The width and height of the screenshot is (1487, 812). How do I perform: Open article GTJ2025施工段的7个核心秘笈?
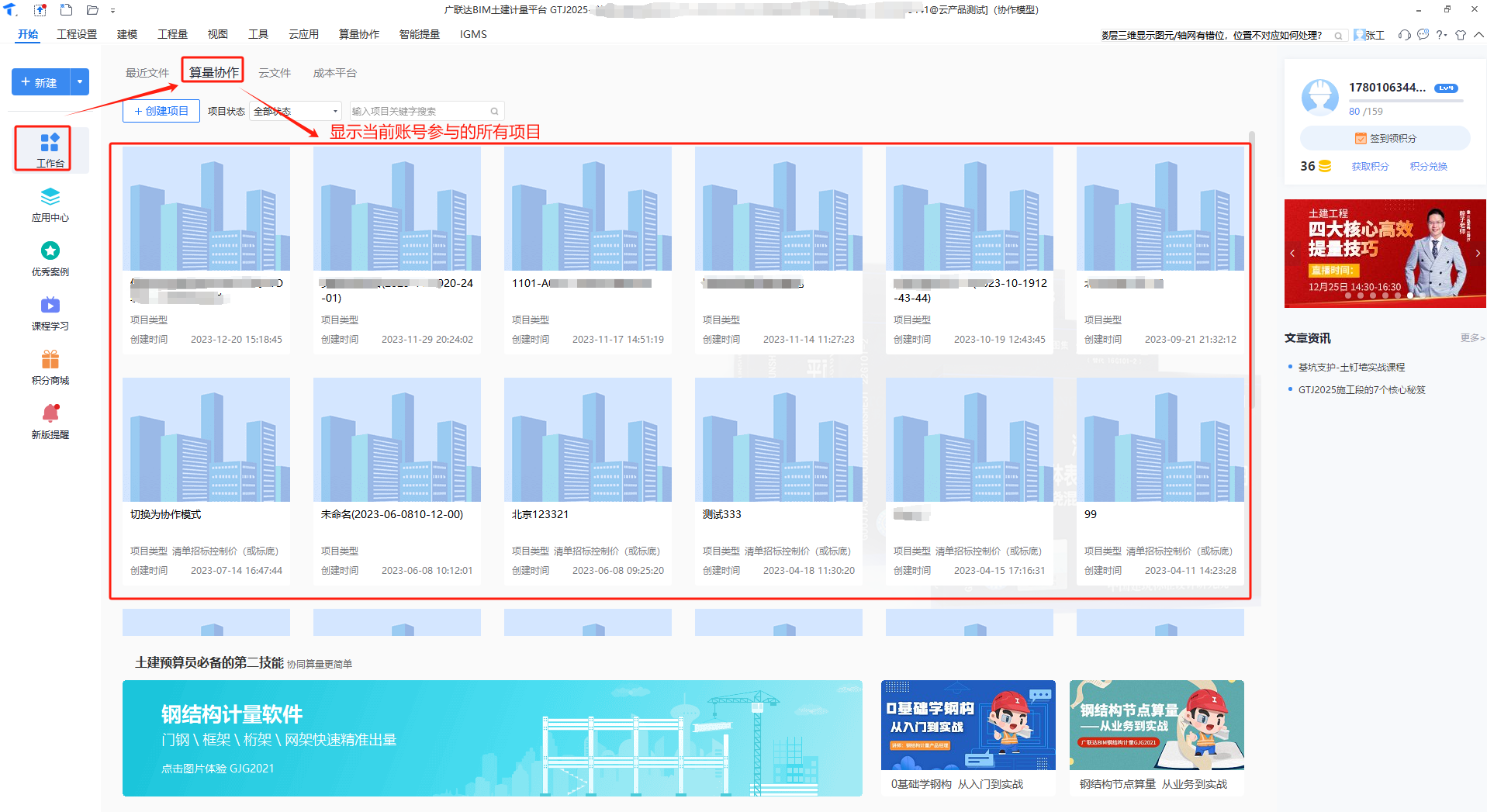(x=1361, y=389)
